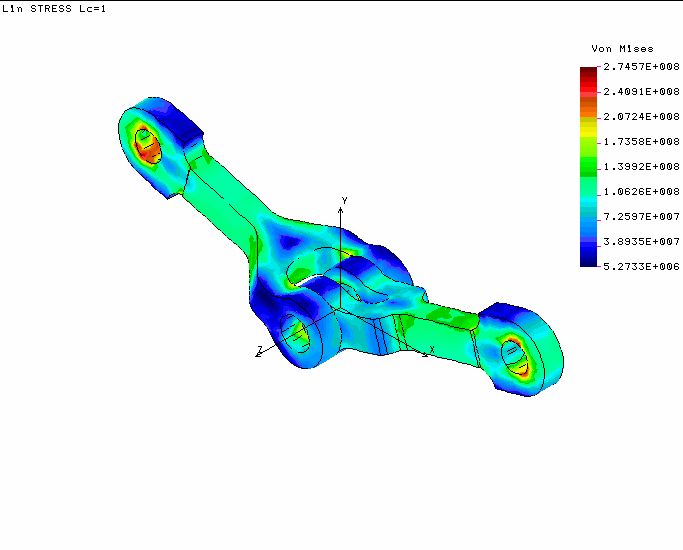Click the hole in the lower-right eyelet
This screenshot has height=550, width=683.
514,358
